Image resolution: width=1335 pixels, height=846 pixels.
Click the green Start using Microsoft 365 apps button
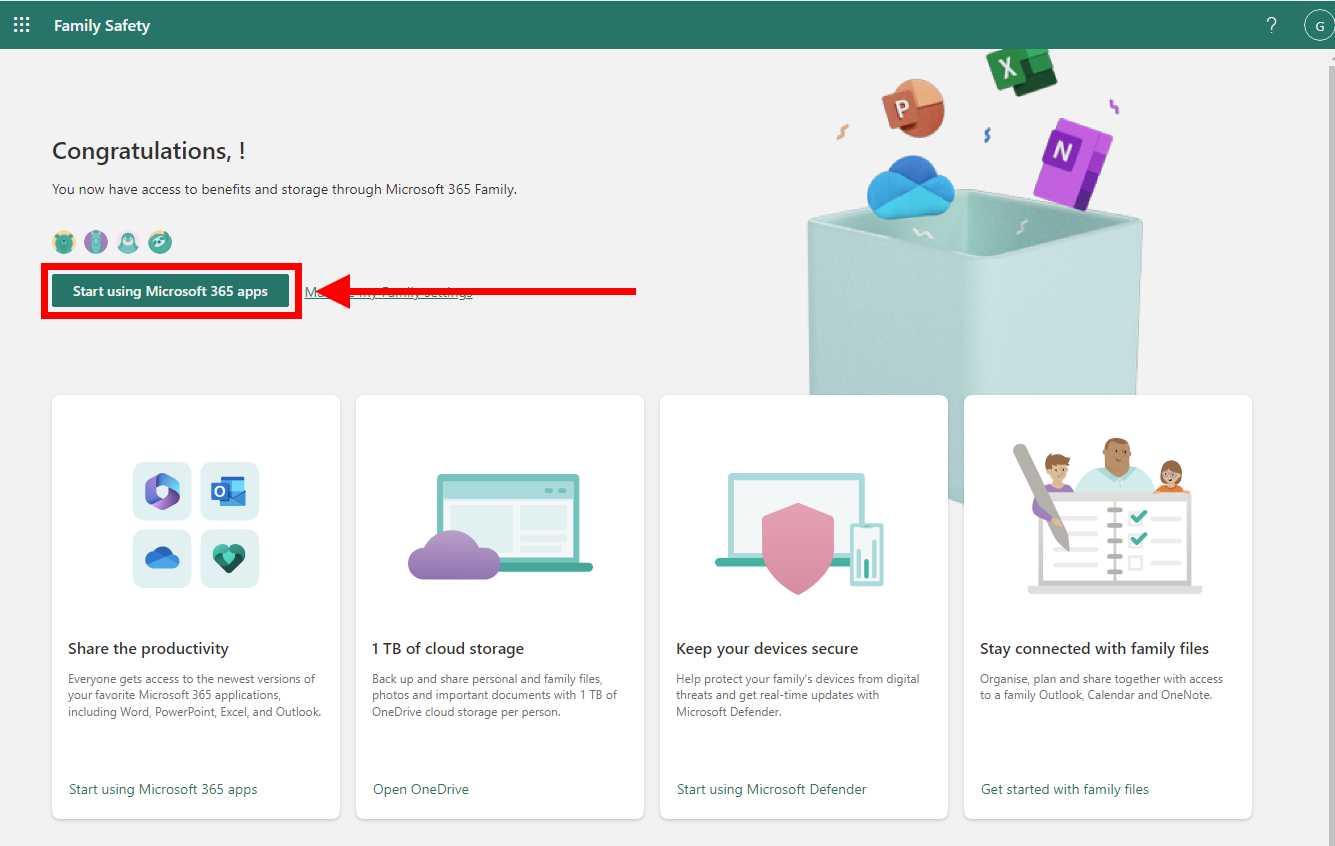171,291
